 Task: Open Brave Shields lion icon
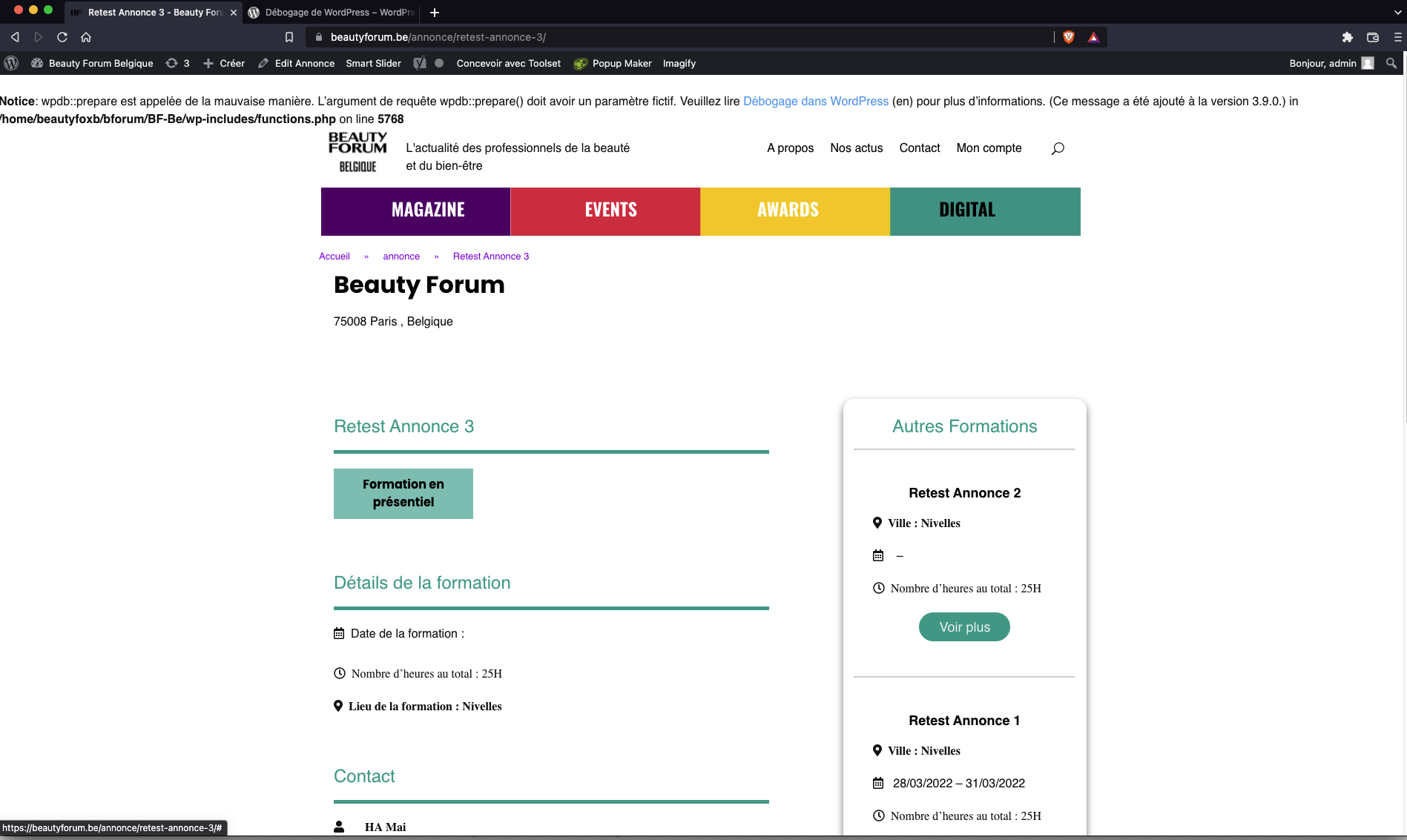coord(1069,37)
